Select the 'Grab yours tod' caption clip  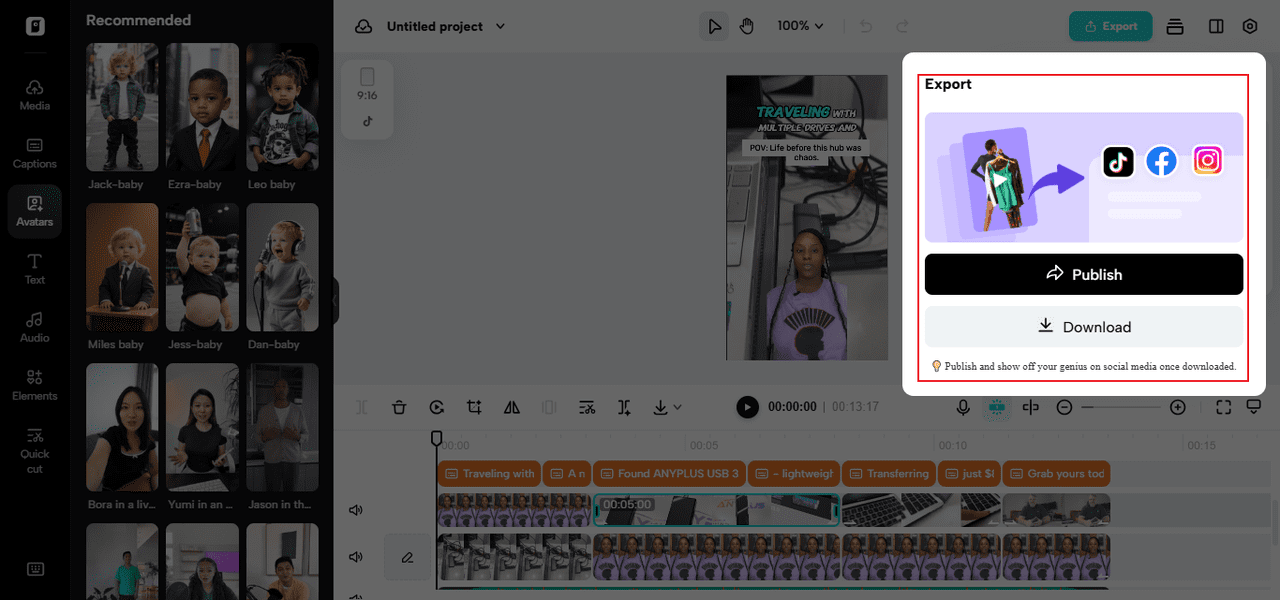point(1056,473)
